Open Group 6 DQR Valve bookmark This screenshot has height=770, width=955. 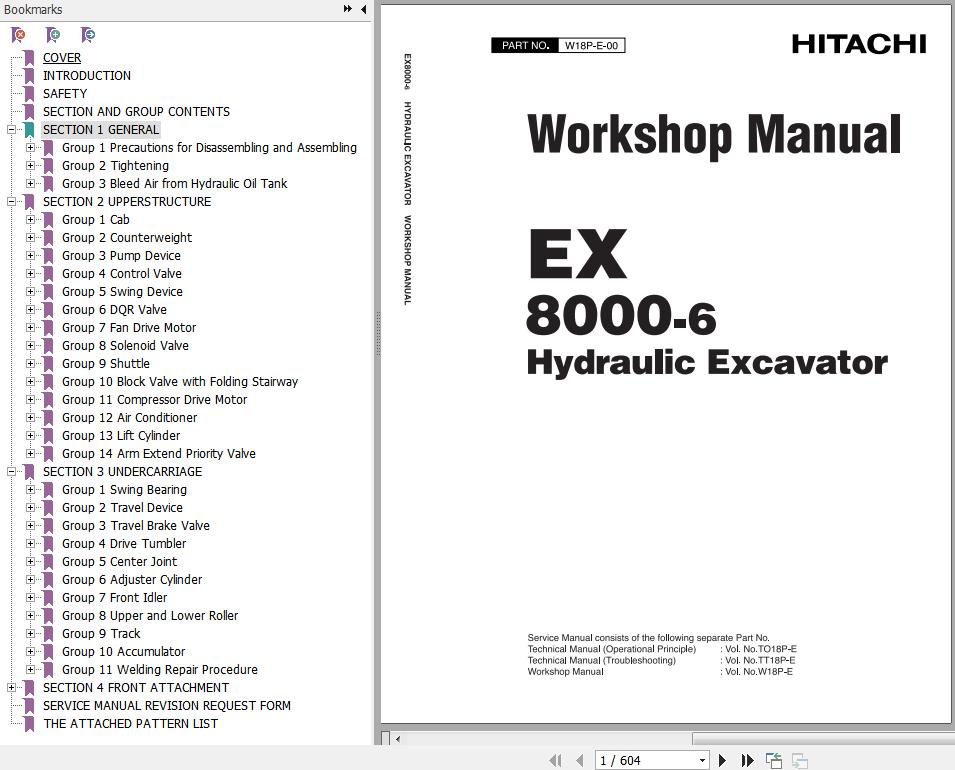click(x=115, y=309)
